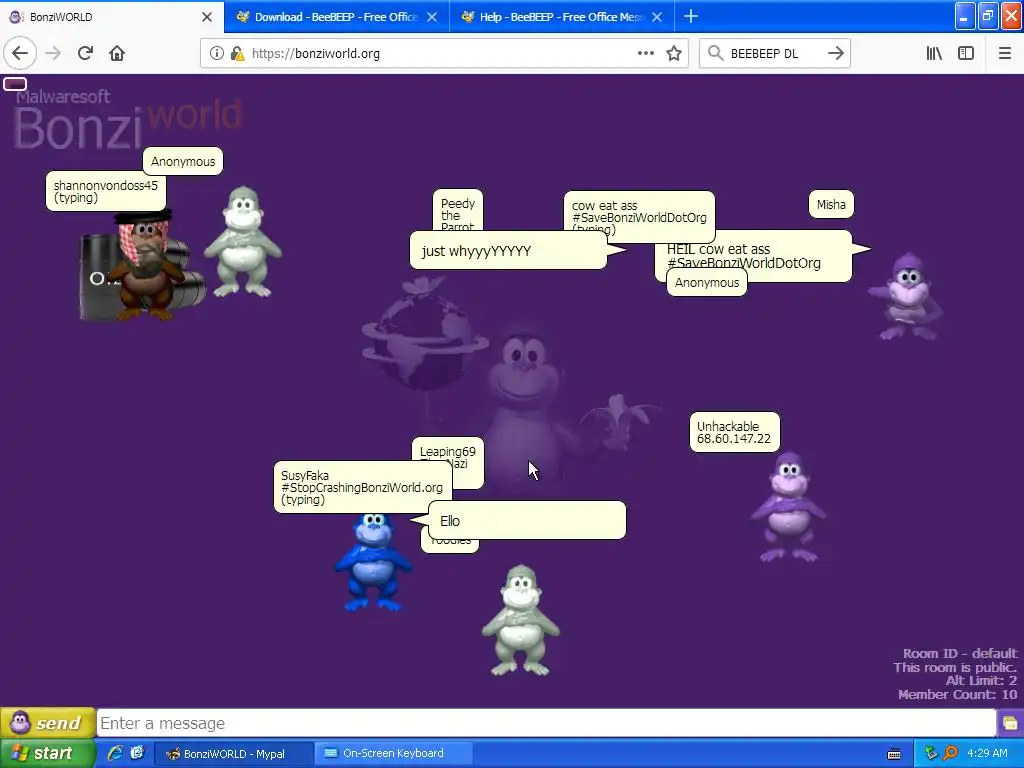1024x768 pixels.
Task: Click the 'just whyyyYYYYY' speech bubble
Action: tap(508, 250)
